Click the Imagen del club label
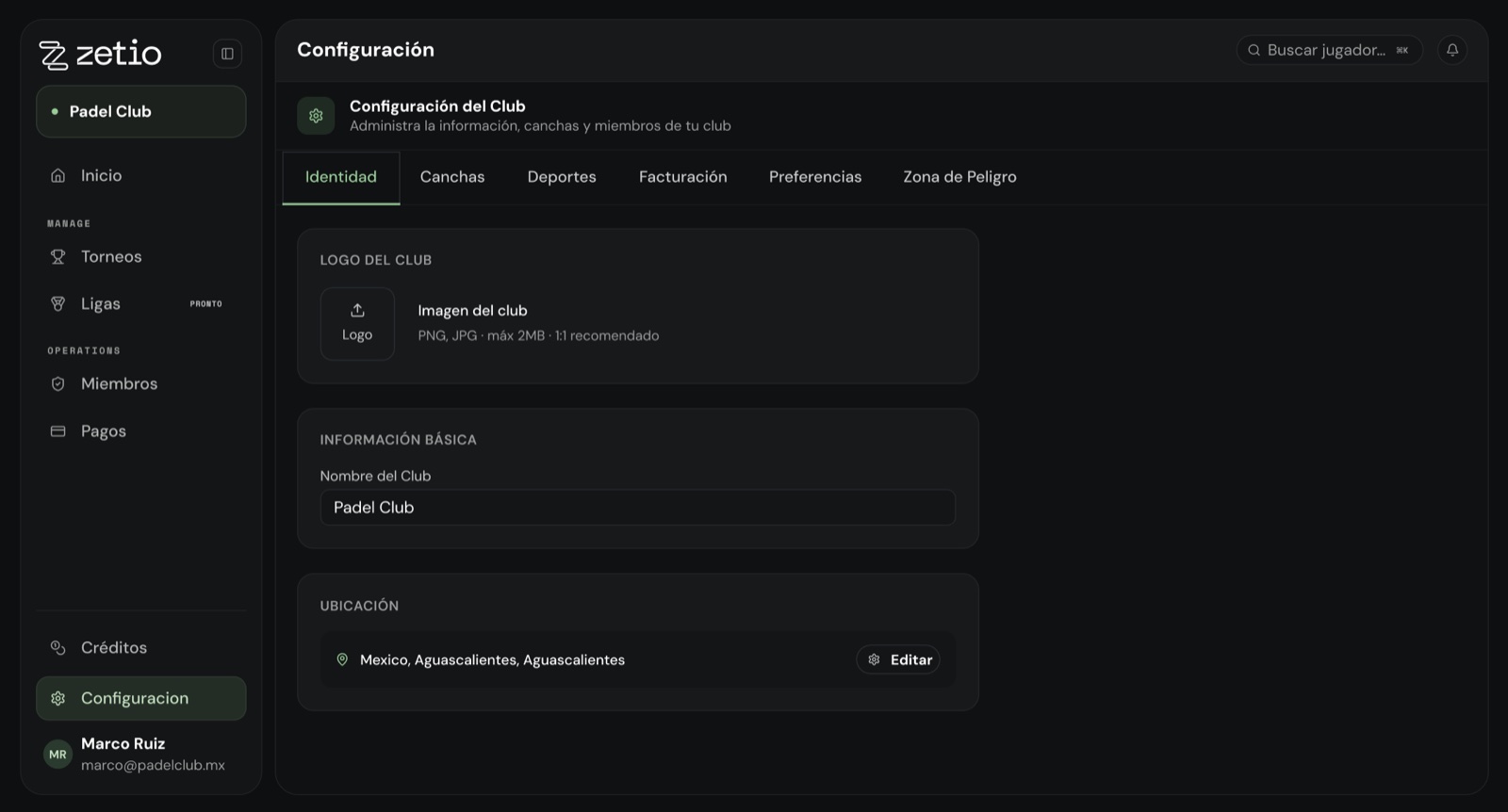This screenshot has height=812, width=1508. tap(472, 311)
